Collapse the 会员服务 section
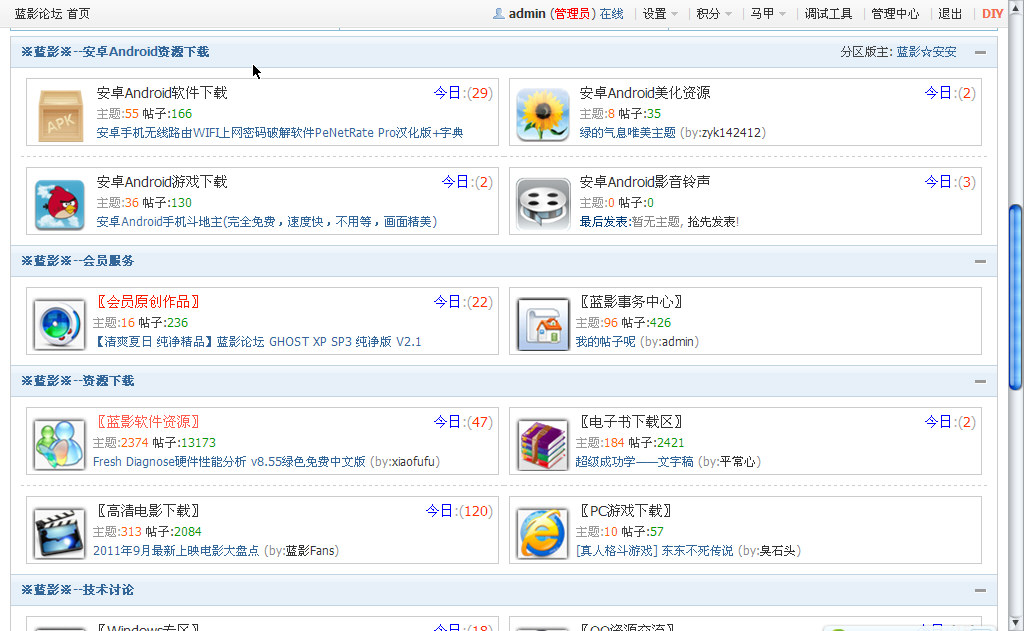Screen dimensions: 1024x631 pos(980,261)
